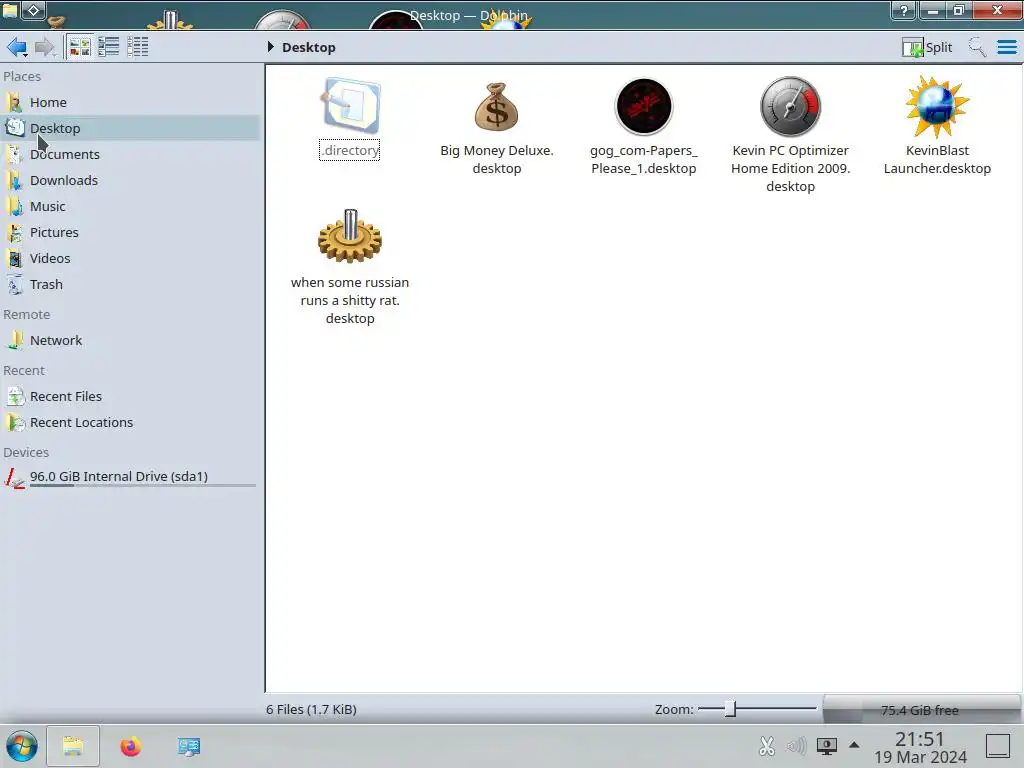Select KevinBlast Launcher sun icon
The height and width of the screenshot is (768, 1024).
click(937, 106)
